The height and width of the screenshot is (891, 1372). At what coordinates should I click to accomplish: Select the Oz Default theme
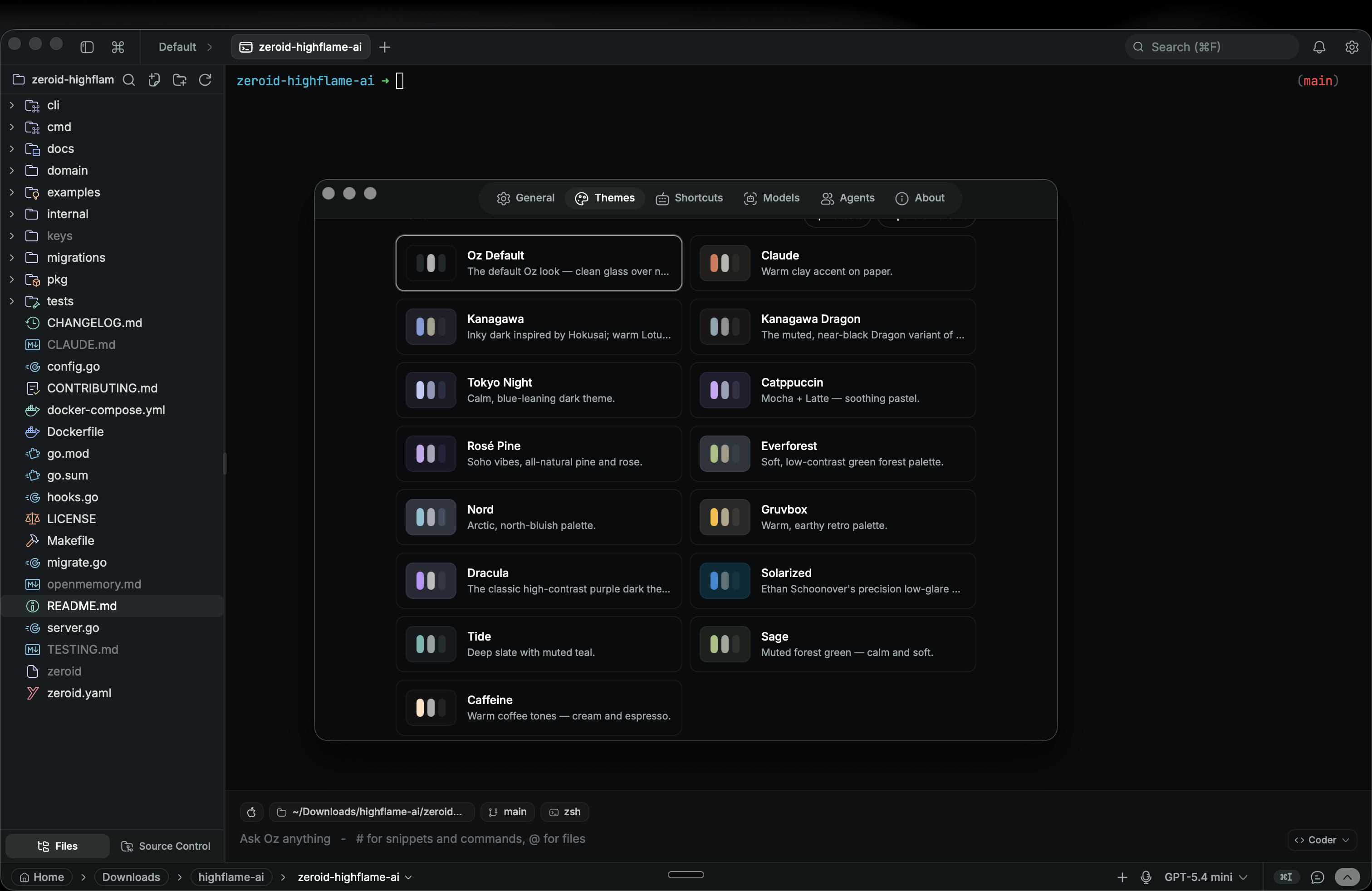coord(539,263)
